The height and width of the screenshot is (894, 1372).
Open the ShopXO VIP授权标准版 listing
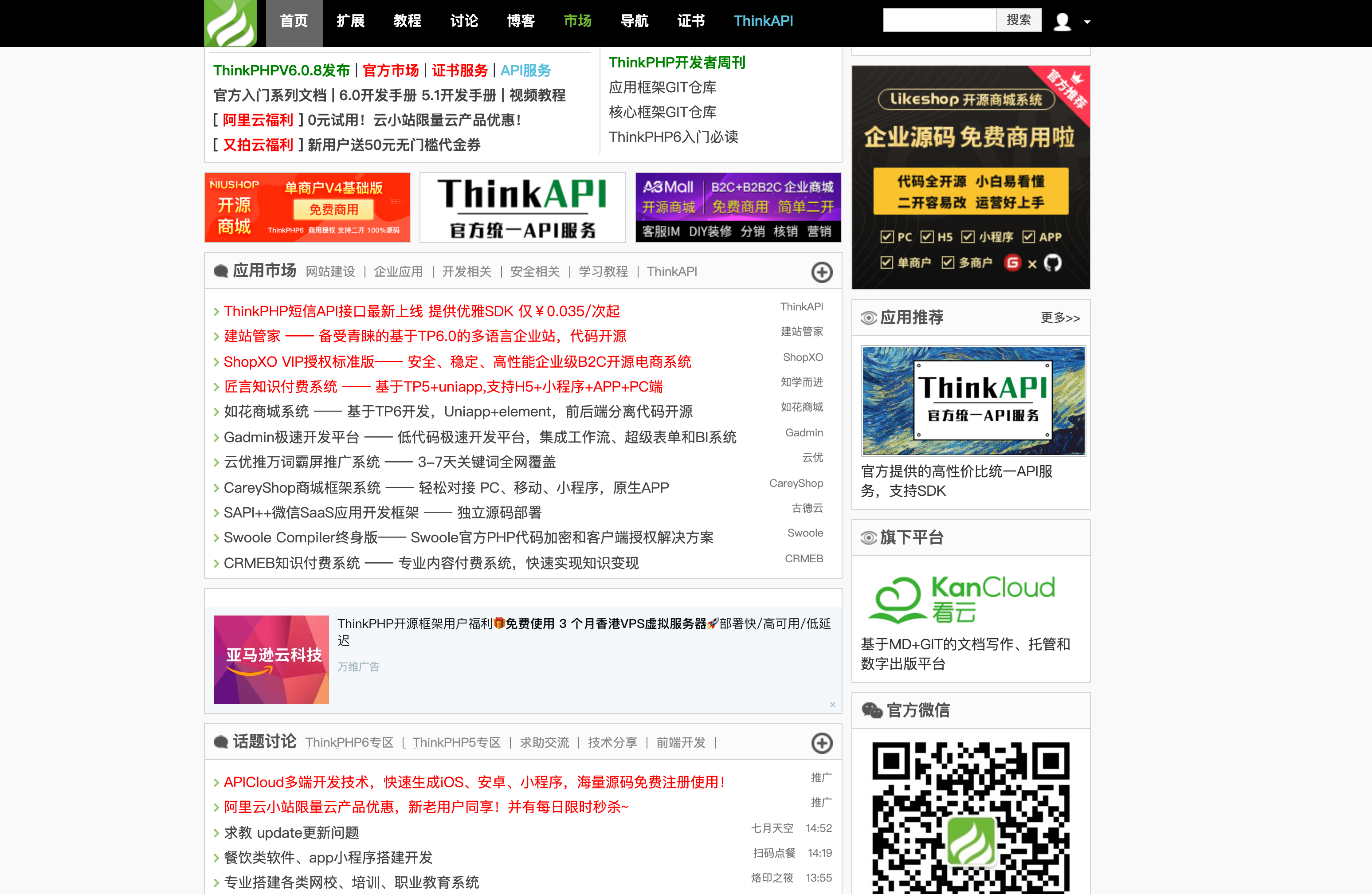click(457, 361)
